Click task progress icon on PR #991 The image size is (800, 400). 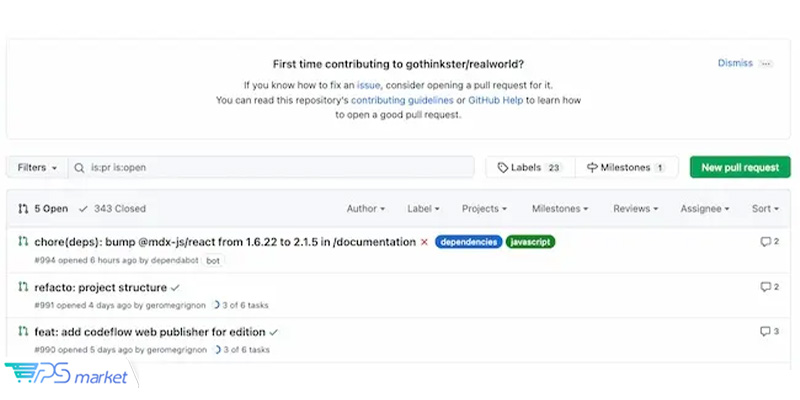(x=216, y=305)
